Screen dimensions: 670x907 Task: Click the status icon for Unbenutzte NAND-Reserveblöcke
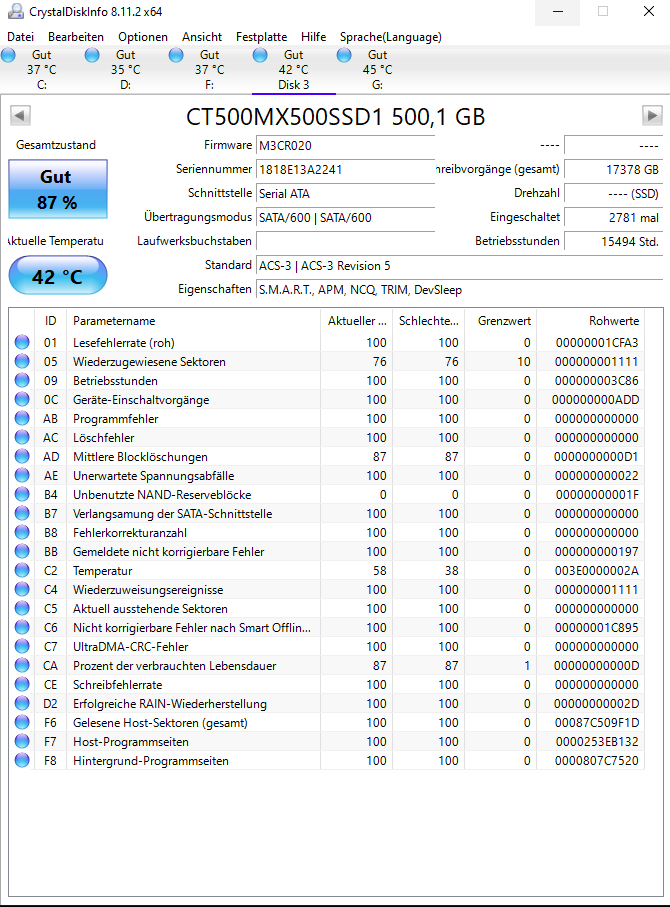pos(22,494)
